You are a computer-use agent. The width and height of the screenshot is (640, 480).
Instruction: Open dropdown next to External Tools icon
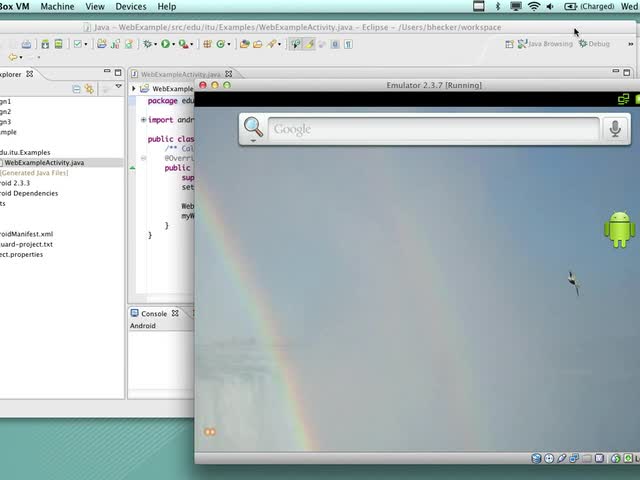[x=191, y=44]
